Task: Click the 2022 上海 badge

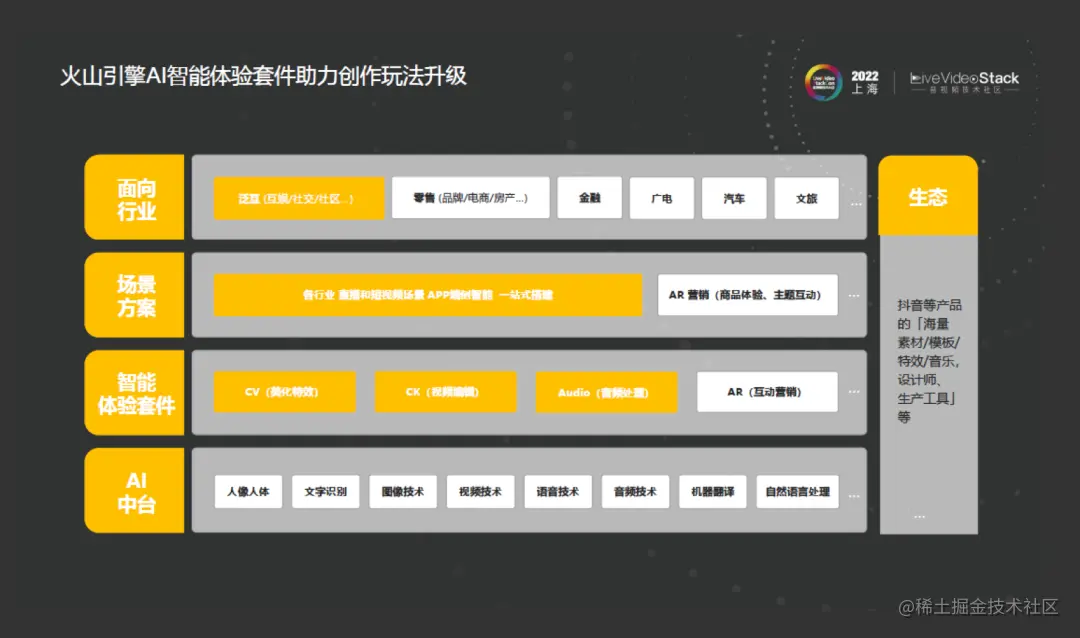Action: point(864,80)
